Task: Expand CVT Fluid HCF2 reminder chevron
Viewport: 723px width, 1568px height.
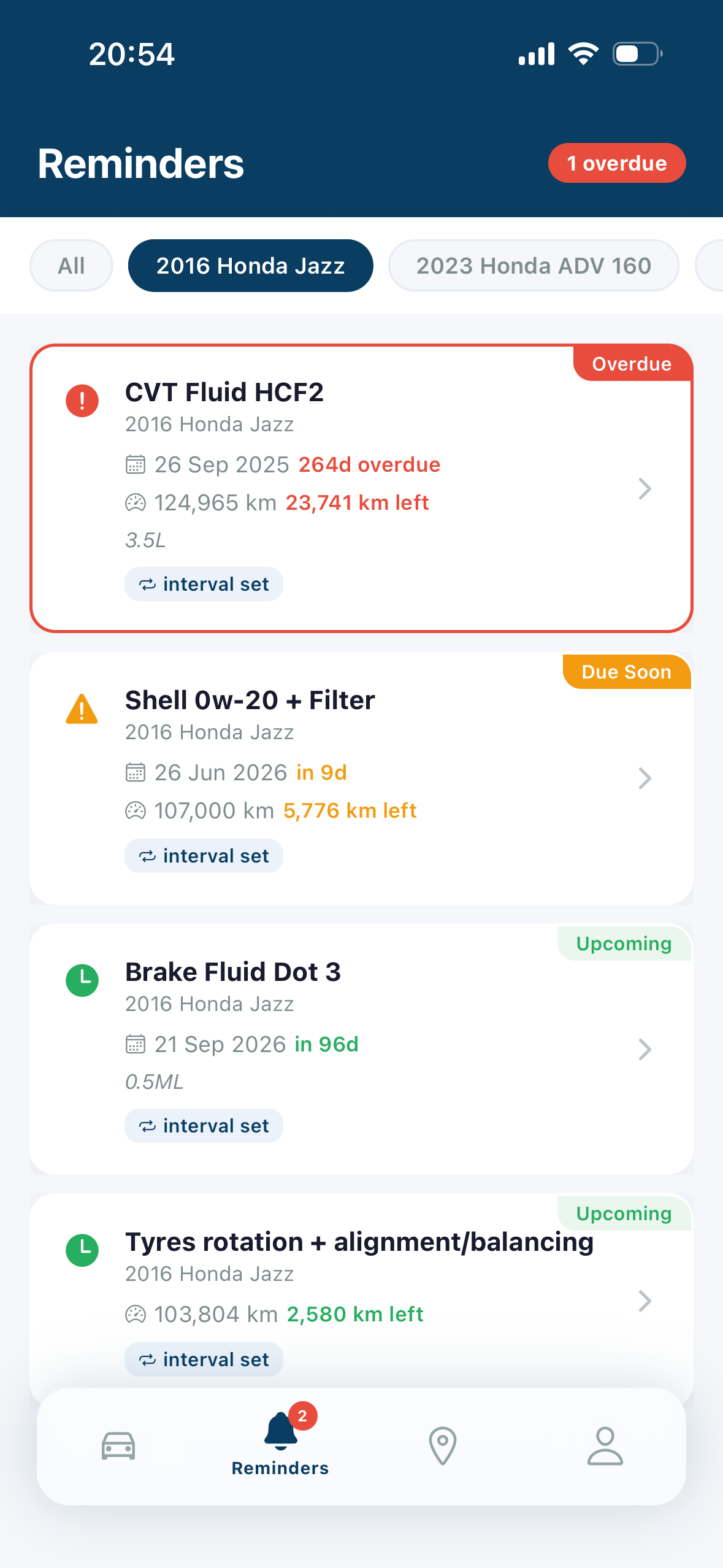Action: (645, 489)
